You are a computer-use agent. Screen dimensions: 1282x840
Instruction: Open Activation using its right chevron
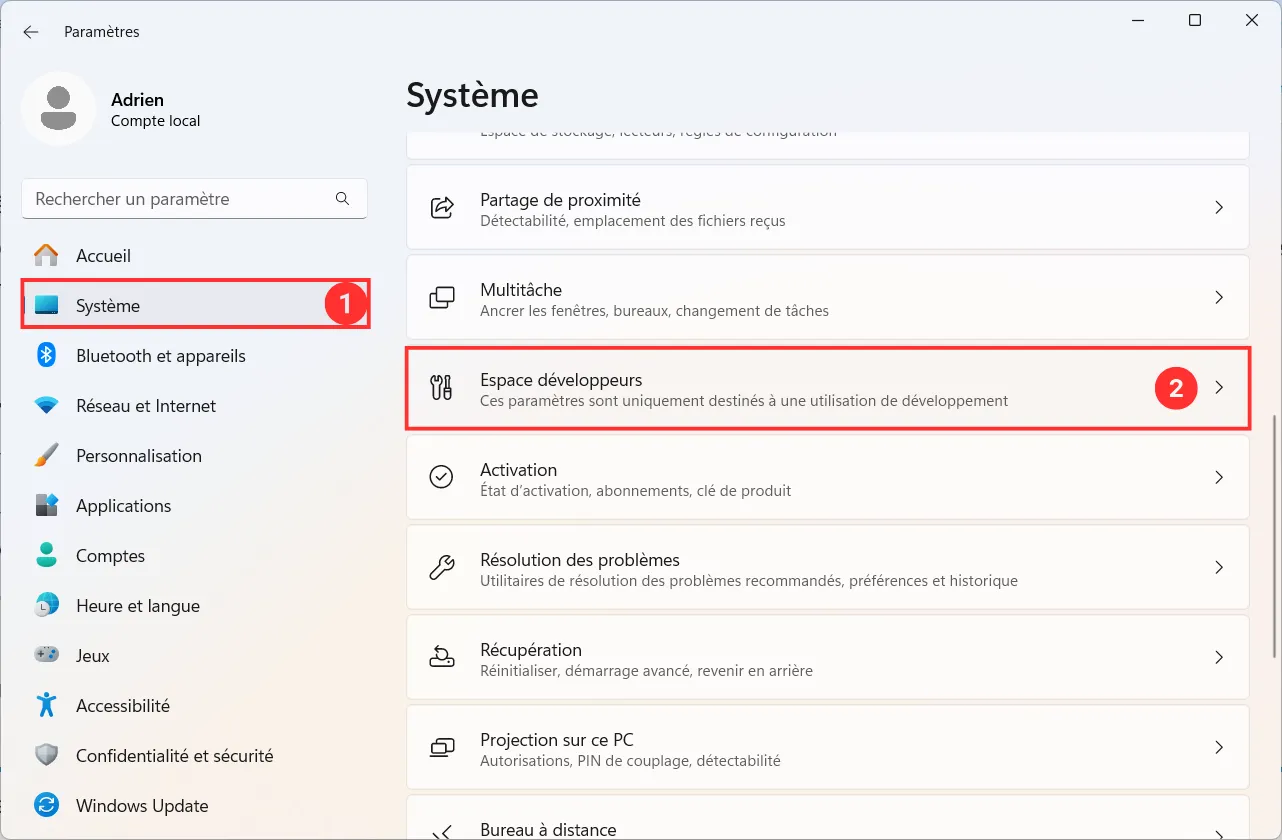pyautogui.click(x=1219, y=478)
